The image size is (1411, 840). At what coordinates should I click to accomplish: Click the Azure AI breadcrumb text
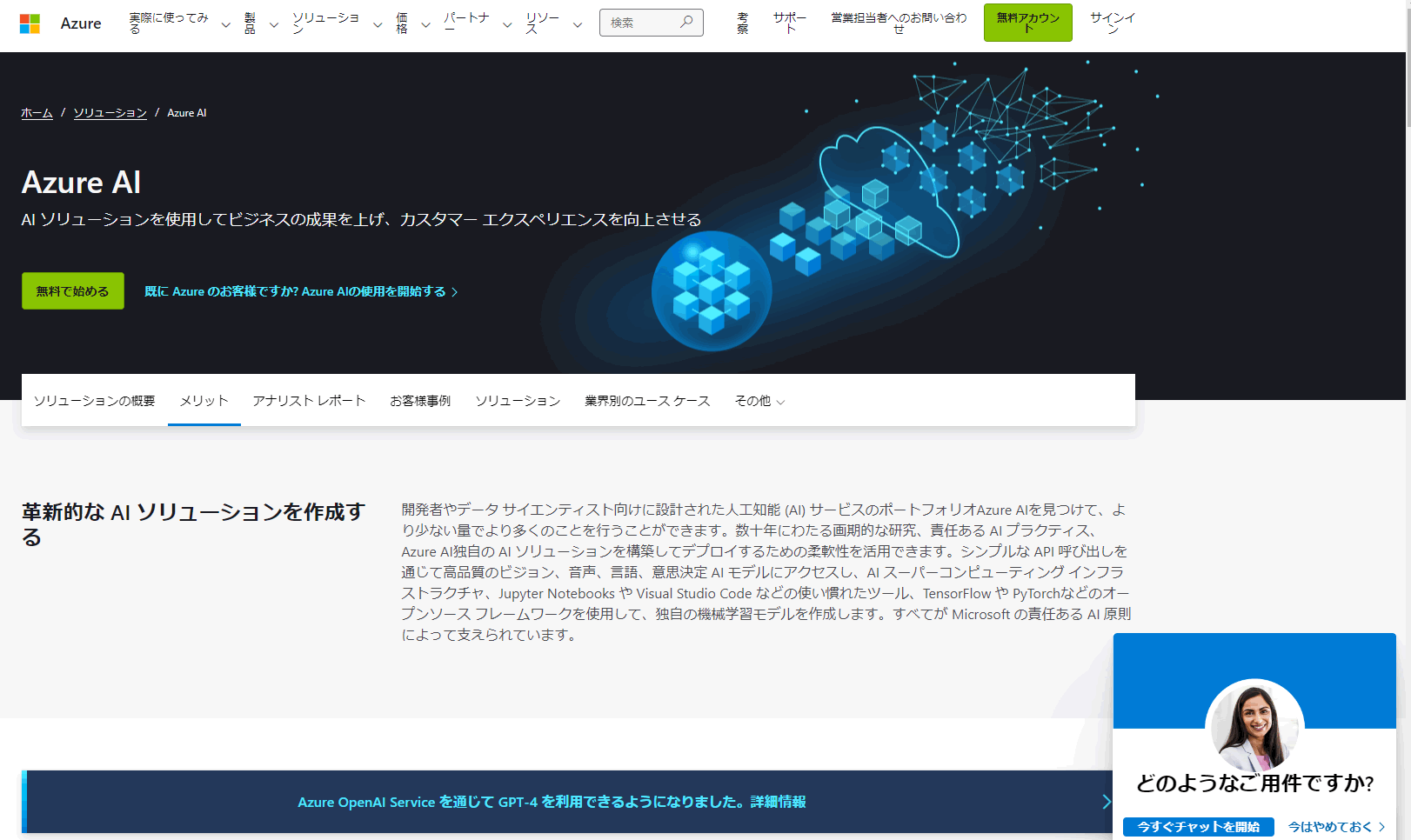pyautogui.click(x=187, y=113)
